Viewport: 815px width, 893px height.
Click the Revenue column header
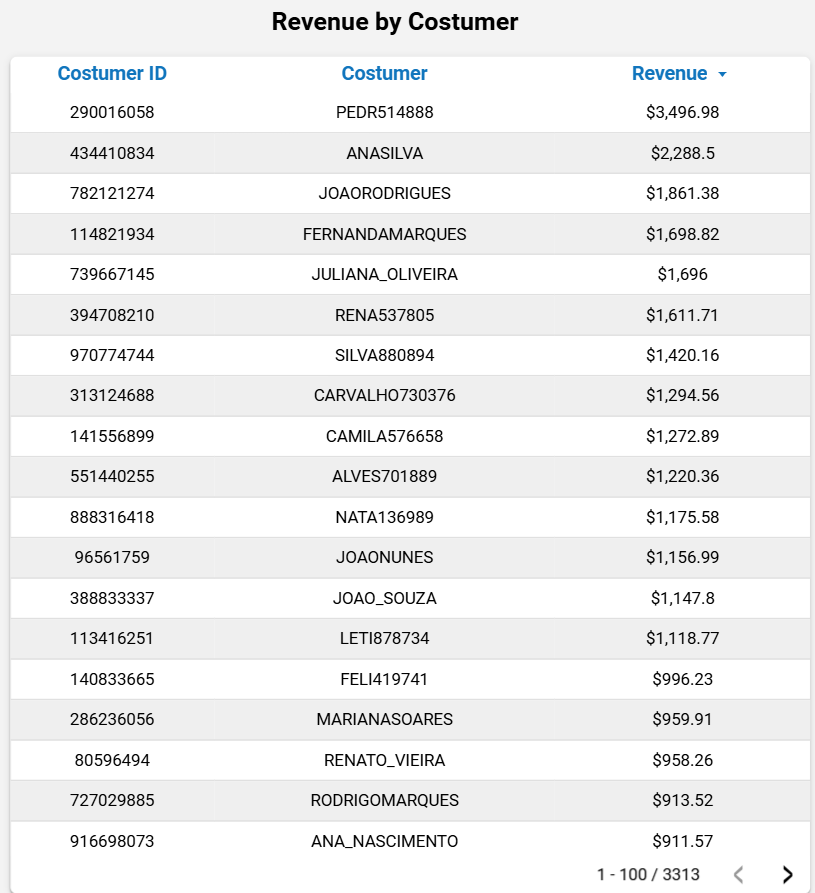pos(669,73)
